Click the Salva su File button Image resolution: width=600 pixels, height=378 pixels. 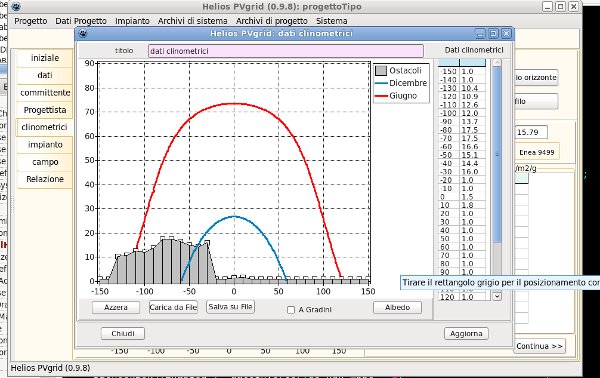[x=230, y=306]
